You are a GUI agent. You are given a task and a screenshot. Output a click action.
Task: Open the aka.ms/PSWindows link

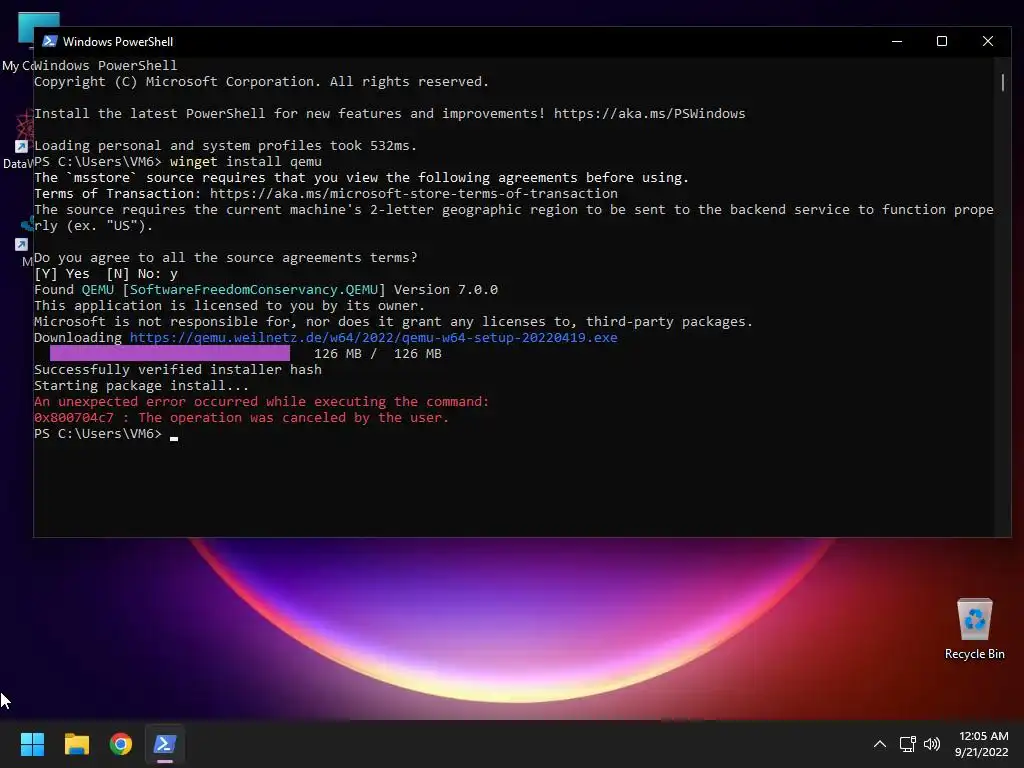click(x=649, y=114)
